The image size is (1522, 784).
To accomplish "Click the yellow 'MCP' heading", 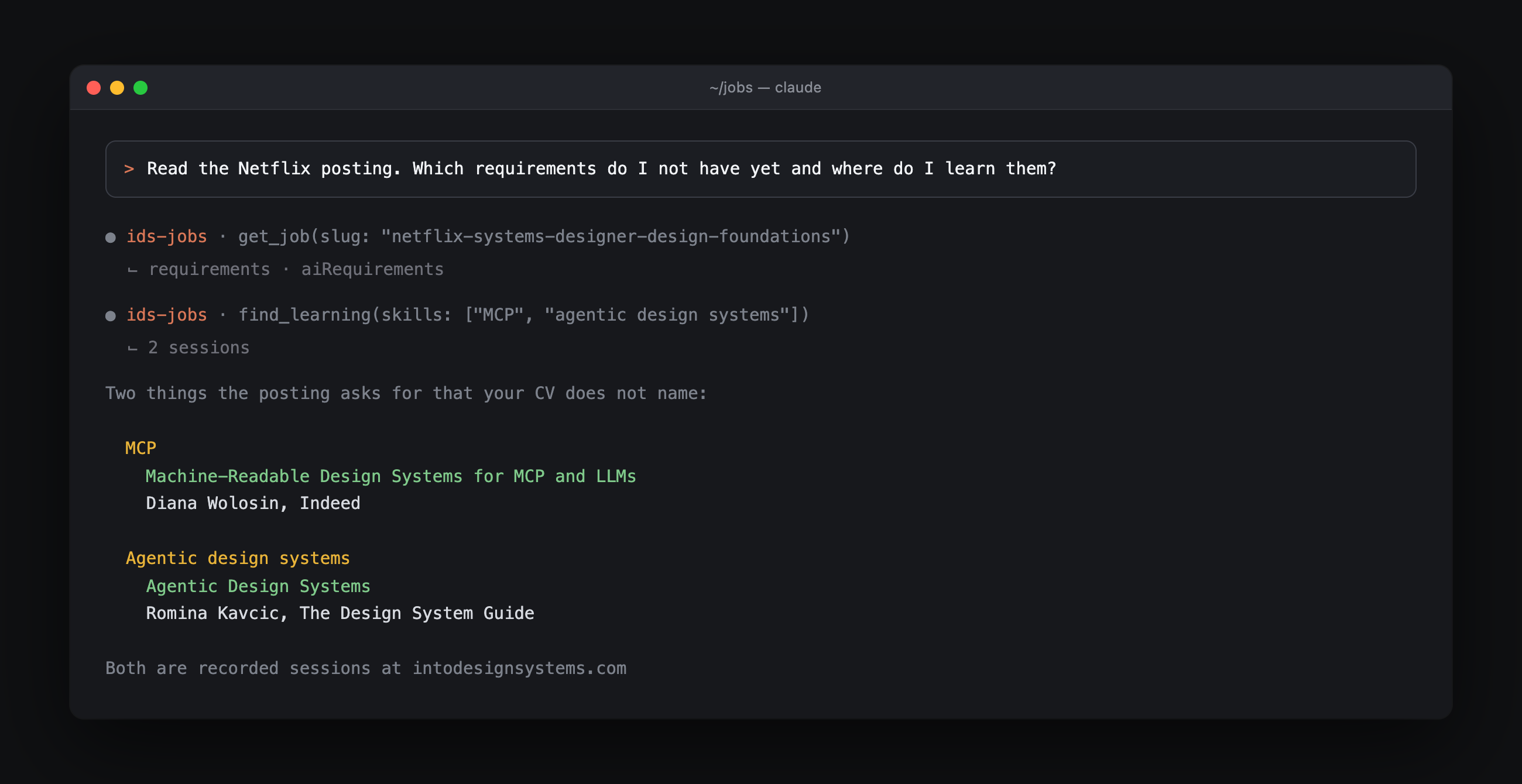I will (140, 448).
